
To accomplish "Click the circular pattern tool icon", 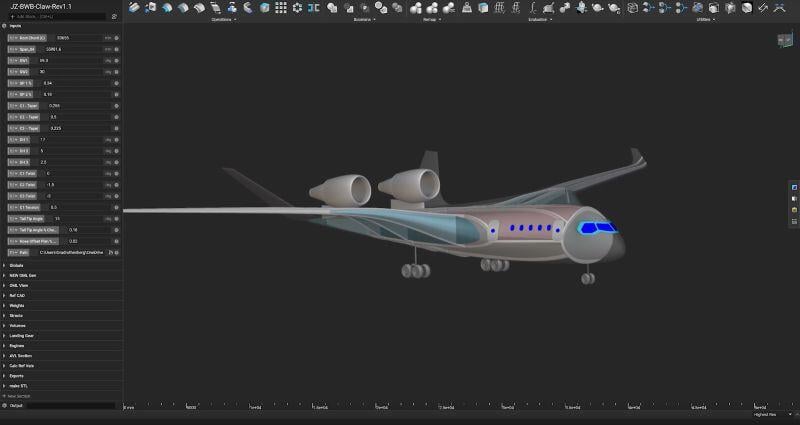I will click(297, 8).
